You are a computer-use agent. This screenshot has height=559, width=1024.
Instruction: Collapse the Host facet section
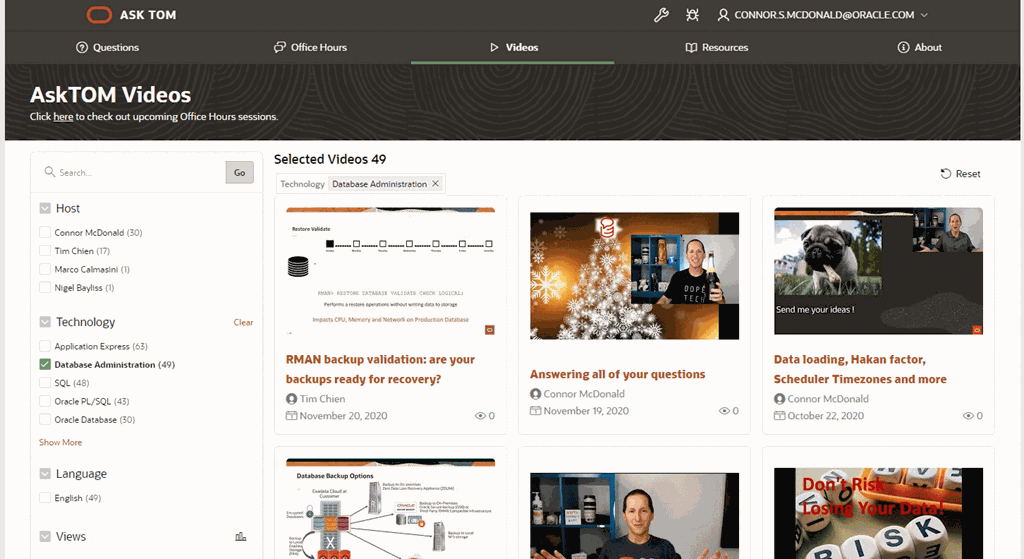45,208
